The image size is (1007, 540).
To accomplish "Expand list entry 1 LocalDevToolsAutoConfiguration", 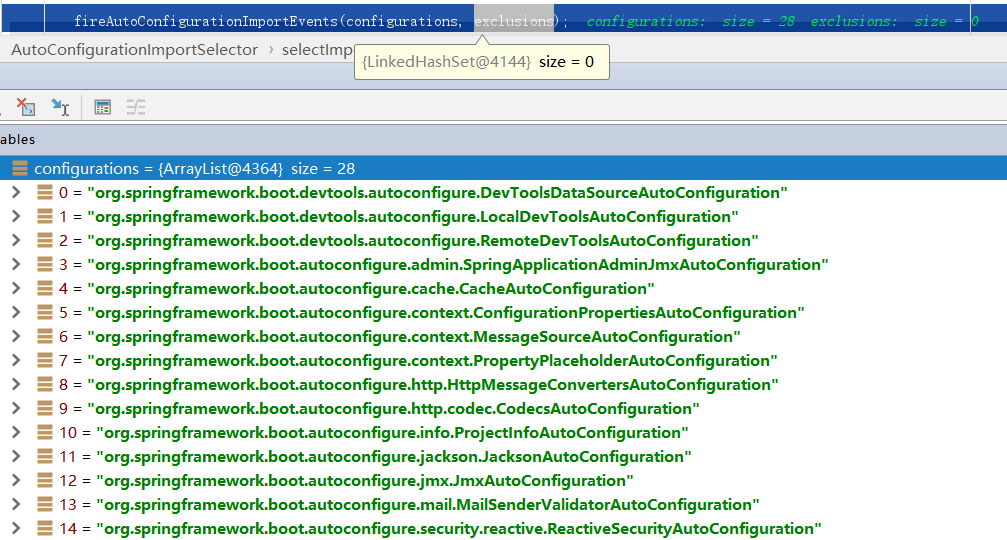I will 17,216.
